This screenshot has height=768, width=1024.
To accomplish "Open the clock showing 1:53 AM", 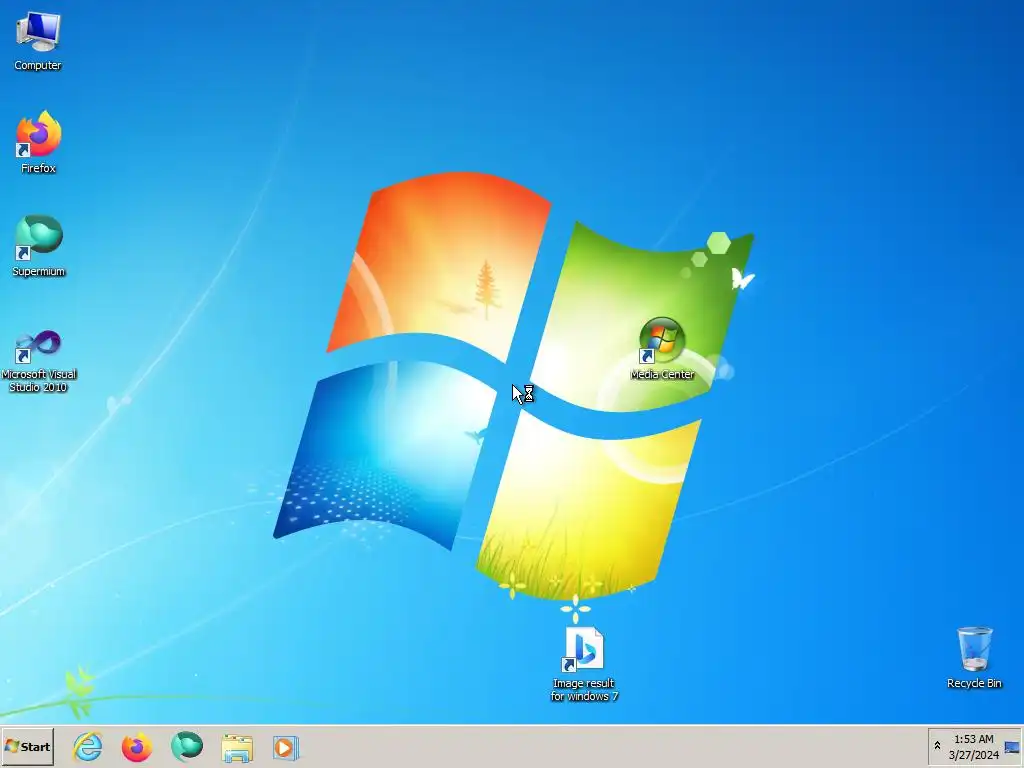I will (974, 746).
